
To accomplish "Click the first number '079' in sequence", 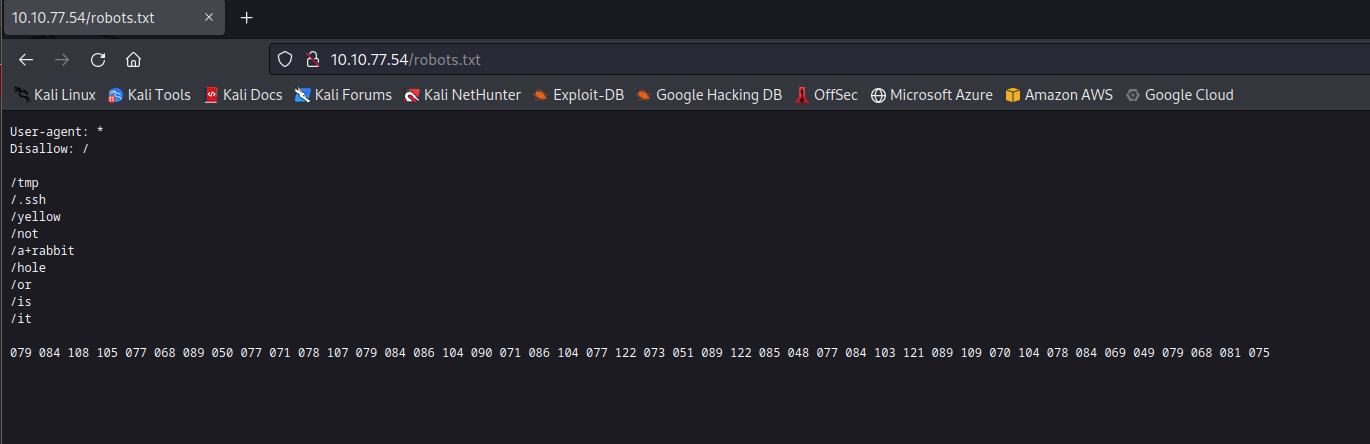I will coord(21,353).
